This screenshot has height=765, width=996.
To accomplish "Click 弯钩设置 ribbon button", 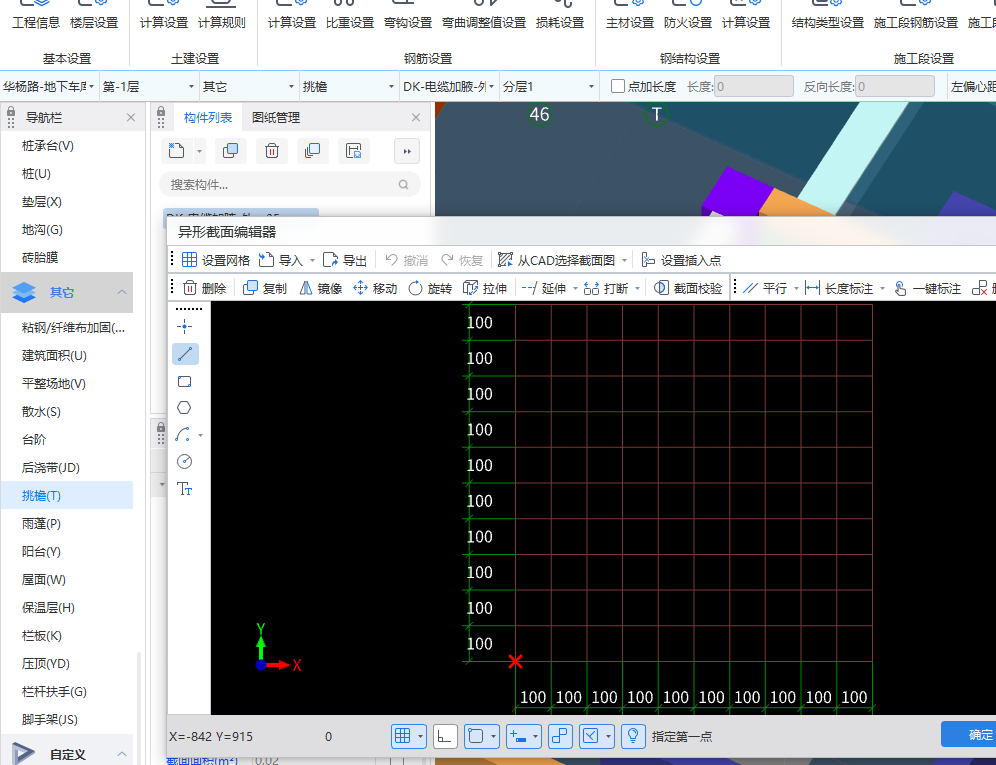I will [408, 16].
